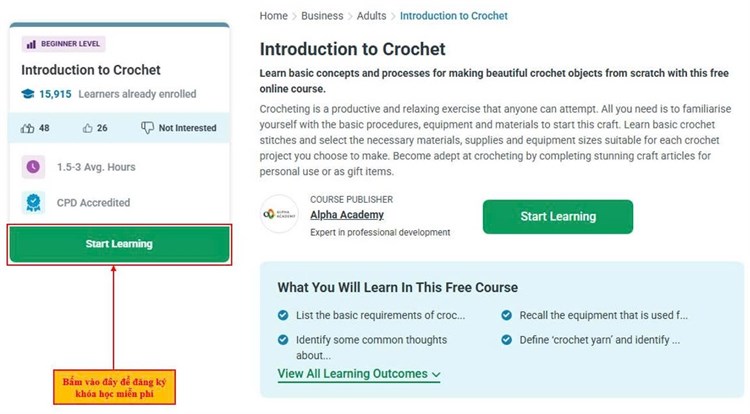The width and height of the screenshot is (750, 414).
Task: Click the Beginner Level badge
Action: click(63, 44)
